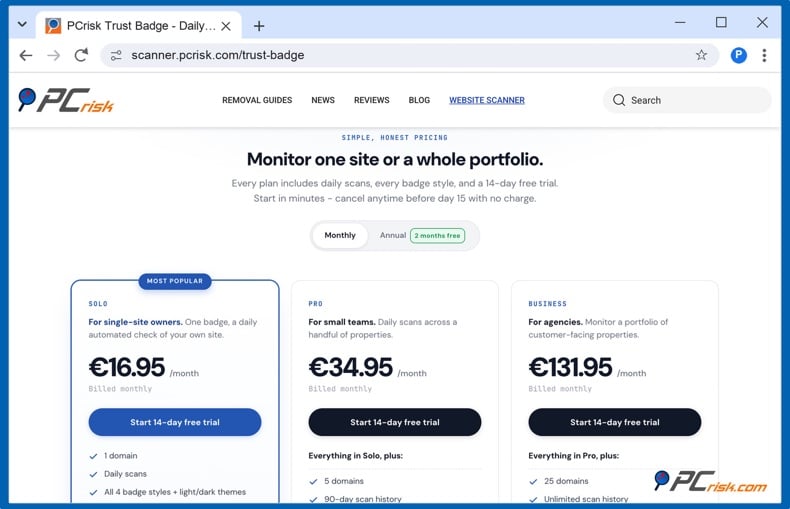Start the Pro plan 14-day free trial
This screenshot has height=509, width=790.
click(x=394, y=422)
